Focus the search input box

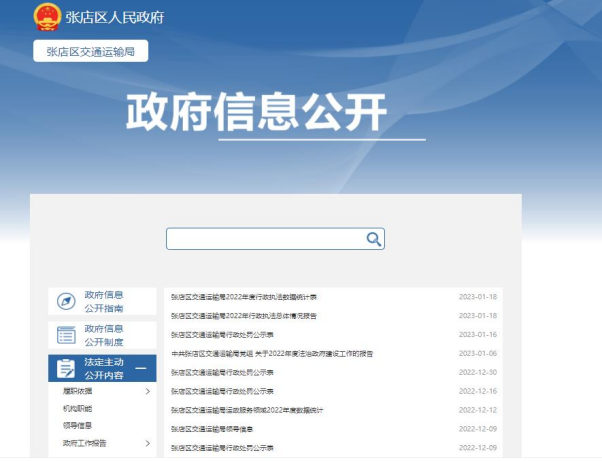point(265,239)
